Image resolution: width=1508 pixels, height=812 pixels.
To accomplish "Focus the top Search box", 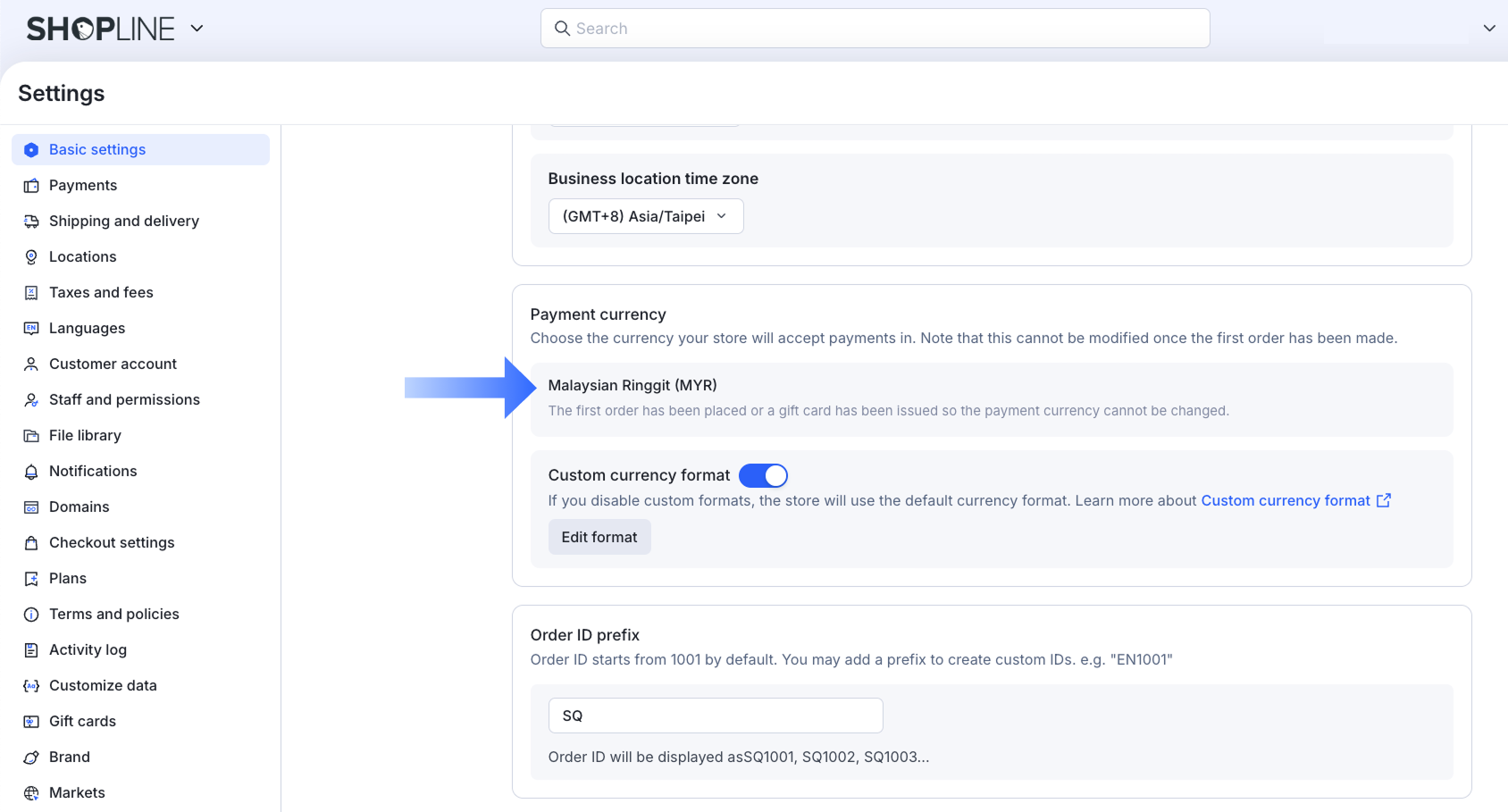I will [x=875, y=29].
